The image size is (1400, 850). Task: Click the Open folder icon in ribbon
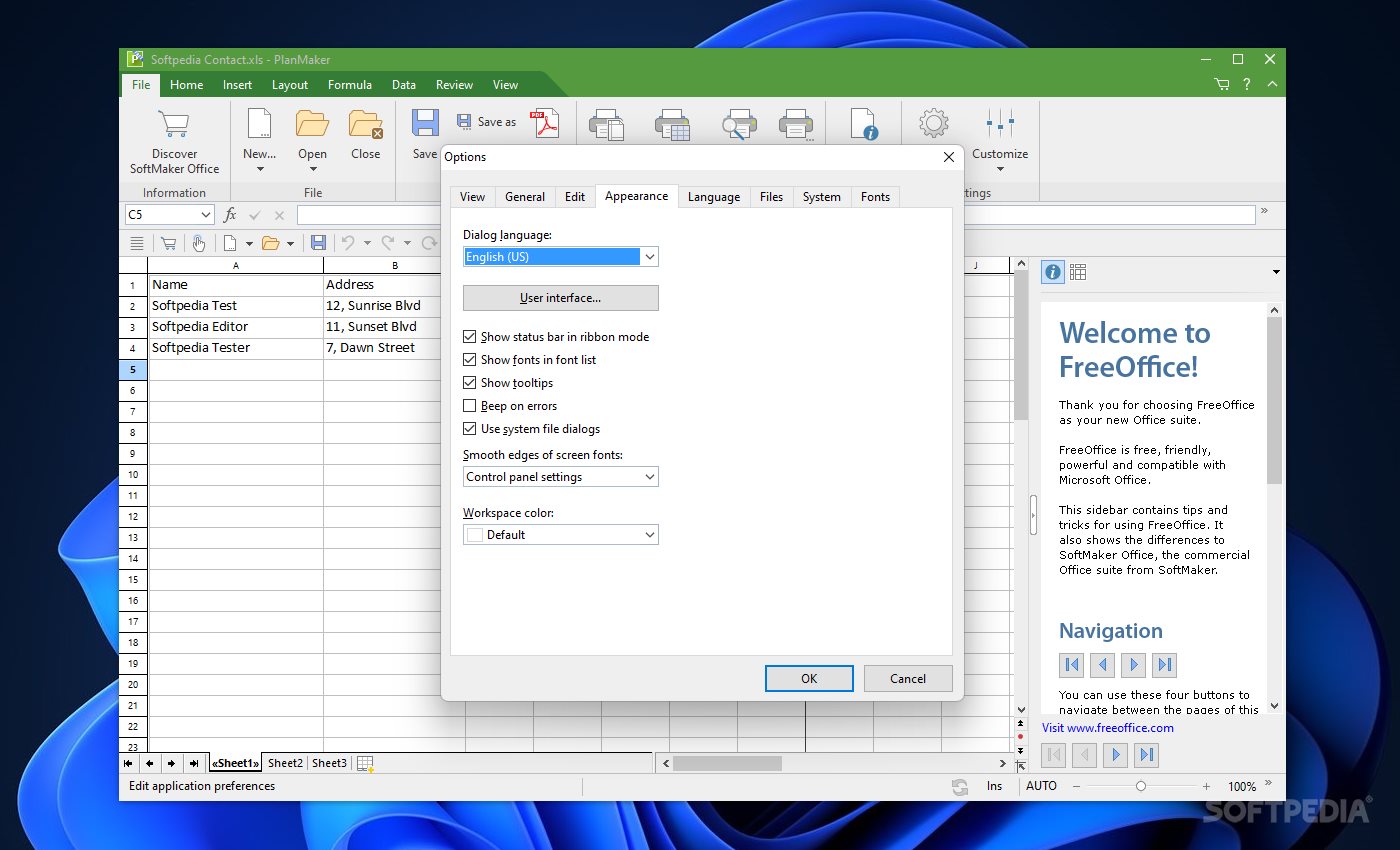[312, 124]
